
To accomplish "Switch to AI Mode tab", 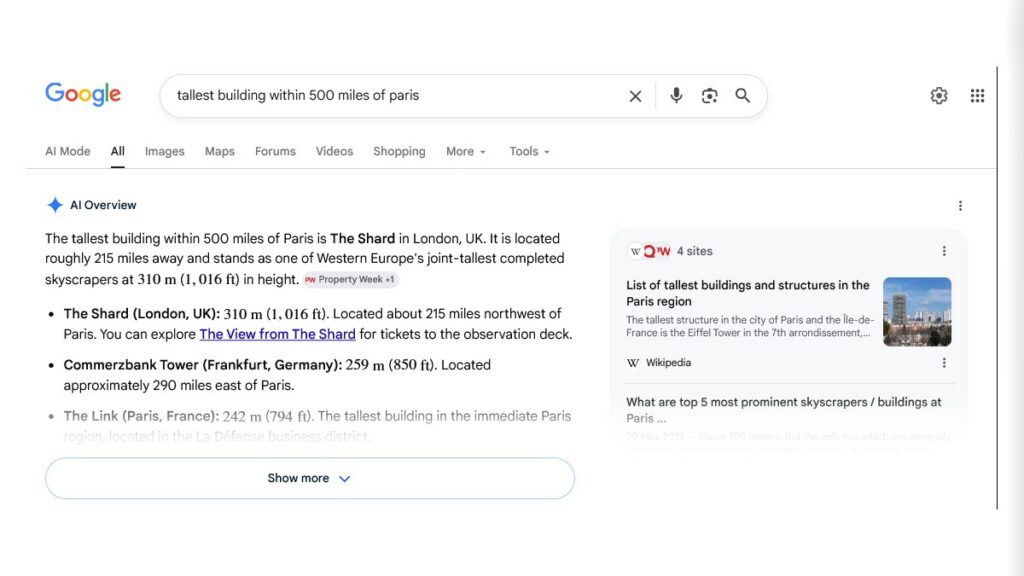I will click(x=68, y=151).
